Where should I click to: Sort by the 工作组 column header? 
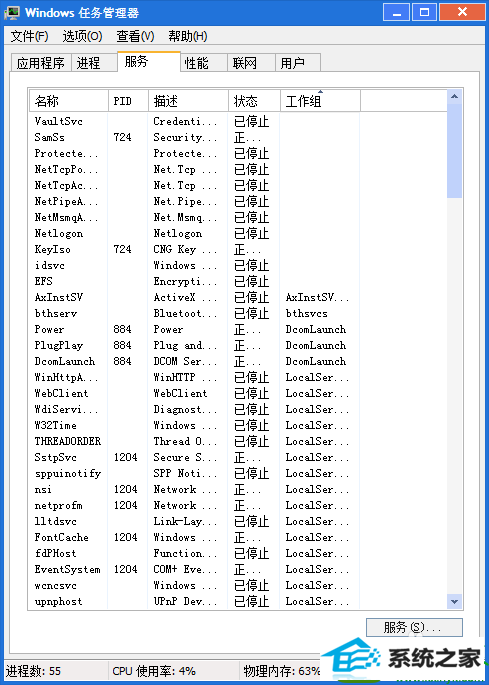click(320, 101)
